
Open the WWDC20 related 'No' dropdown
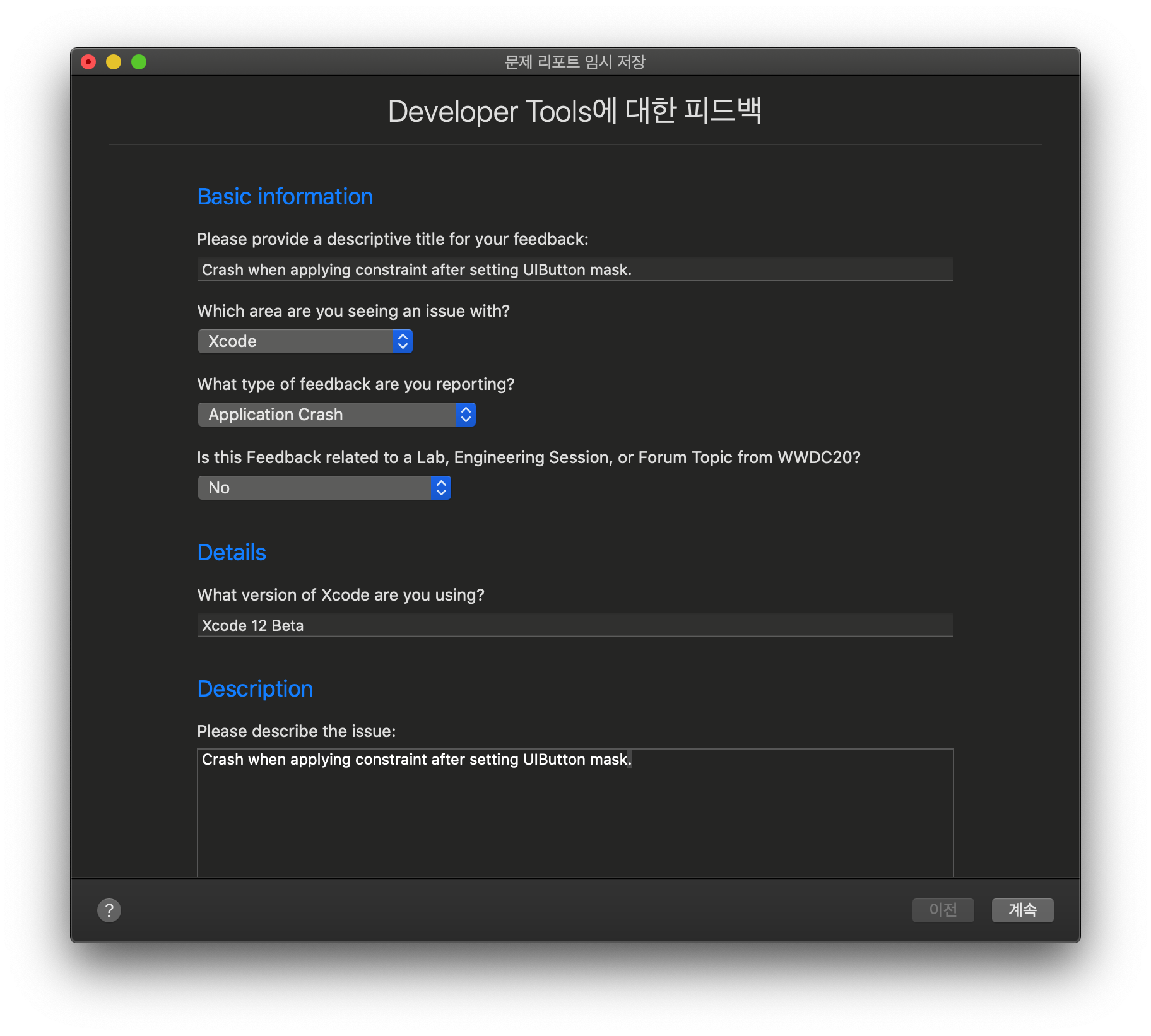coord(324,488)
